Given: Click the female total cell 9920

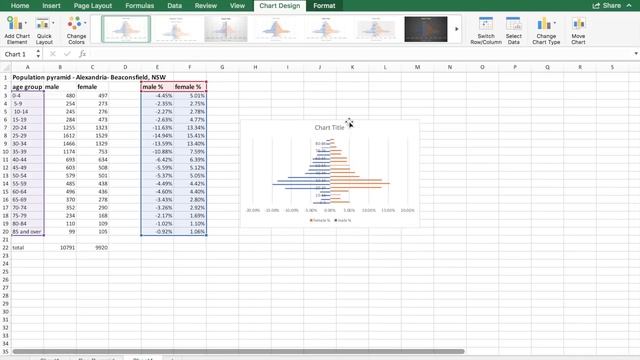Looking at the screenshot, I should [92, 247].
